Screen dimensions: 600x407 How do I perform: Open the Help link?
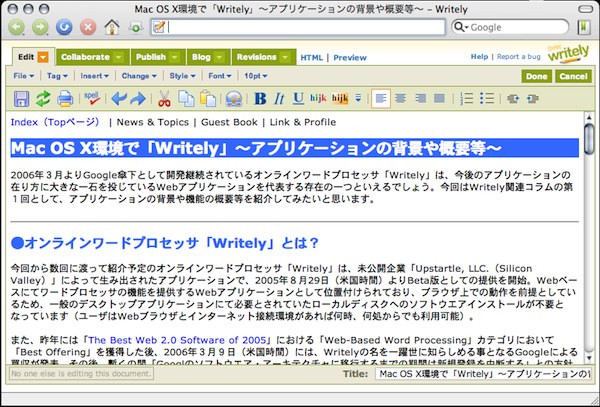479,57
